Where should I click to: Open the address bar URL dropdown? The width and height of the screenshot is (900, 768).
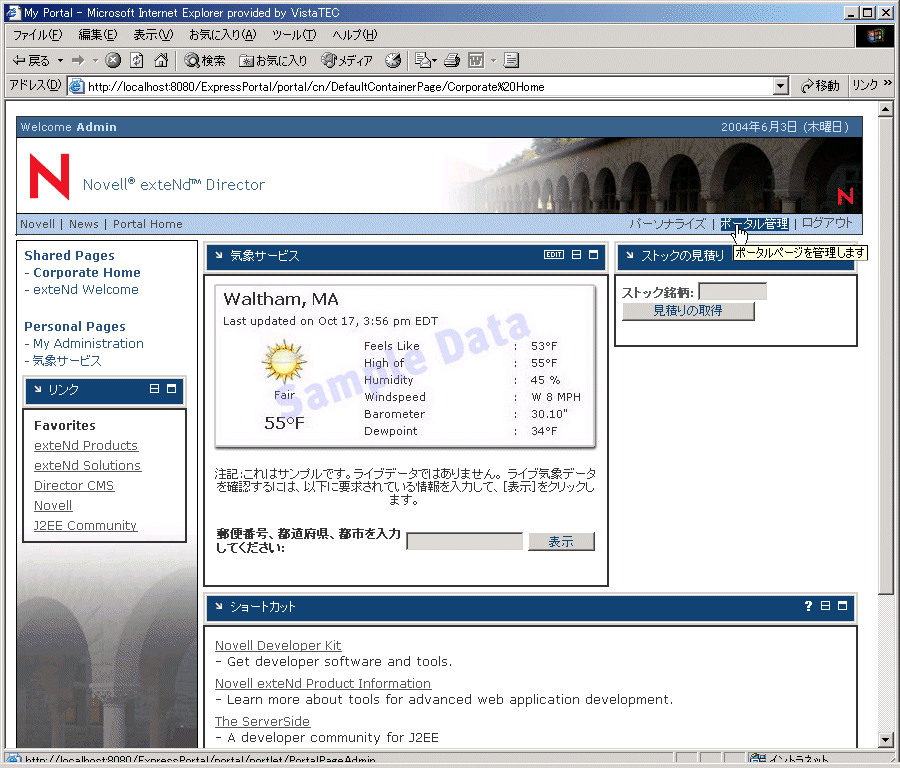[x=780, y=87]
